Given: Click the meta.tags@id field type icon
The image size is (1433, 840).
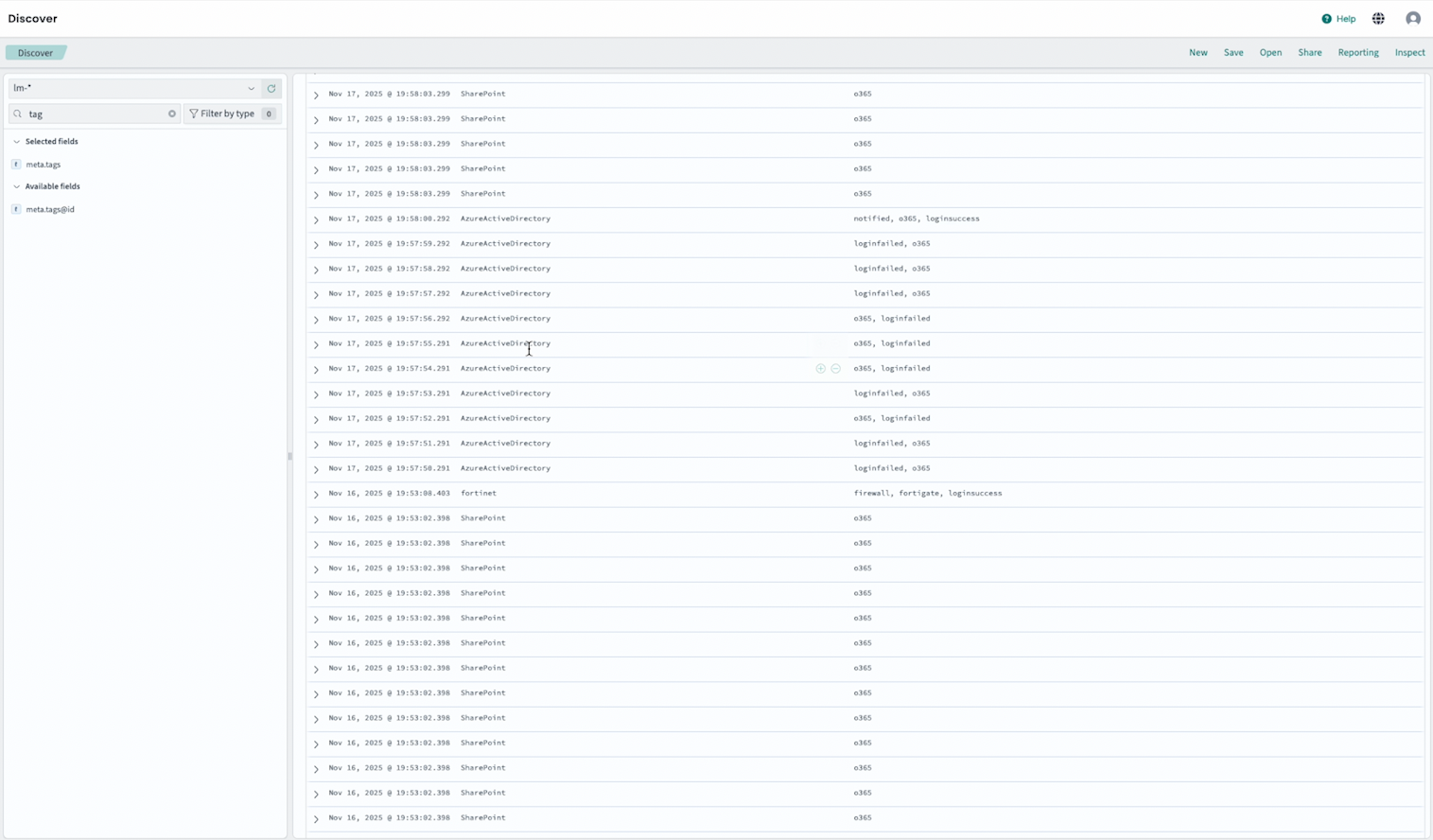Looking at the screenshot, I should pos(16,209).
